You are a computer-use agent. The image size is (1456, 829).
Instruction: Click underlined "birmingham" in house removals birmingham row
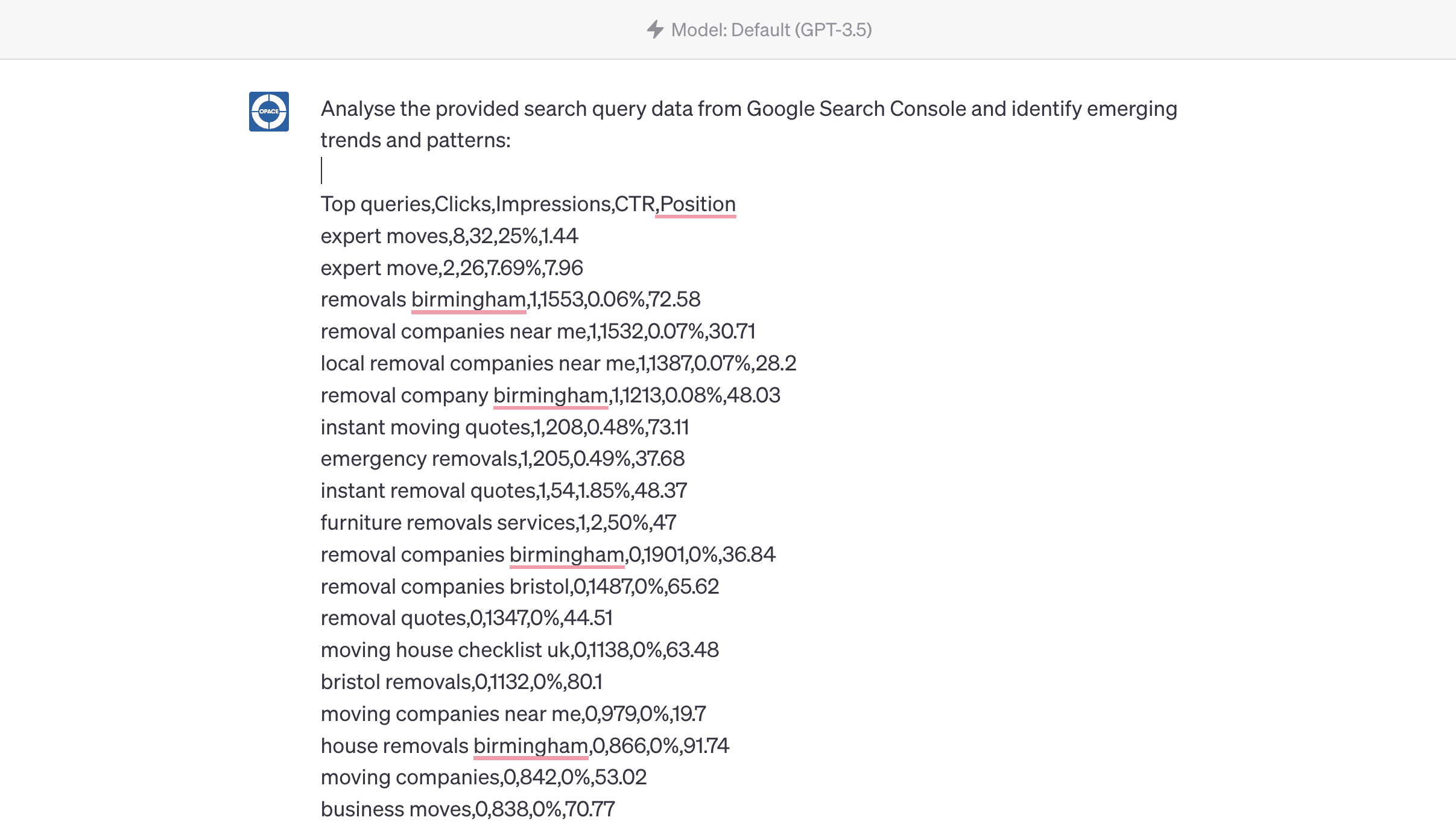pos(530,745)
